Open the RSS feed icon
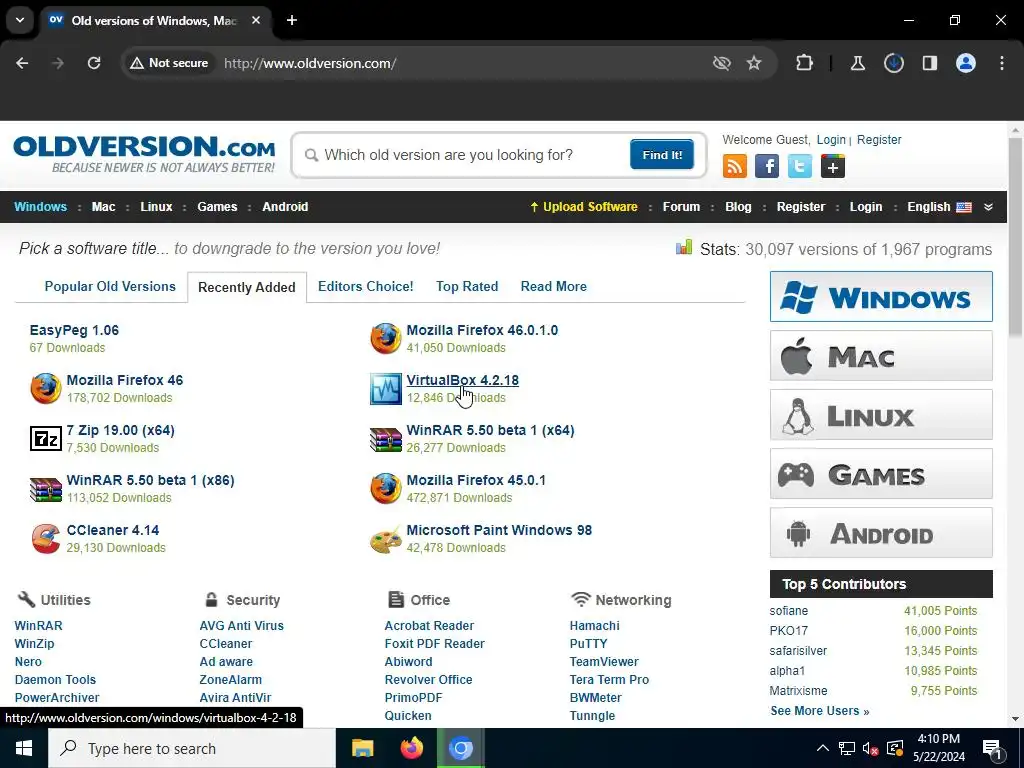Viewport: 1024px width, 768px height. tap(735, 166)
